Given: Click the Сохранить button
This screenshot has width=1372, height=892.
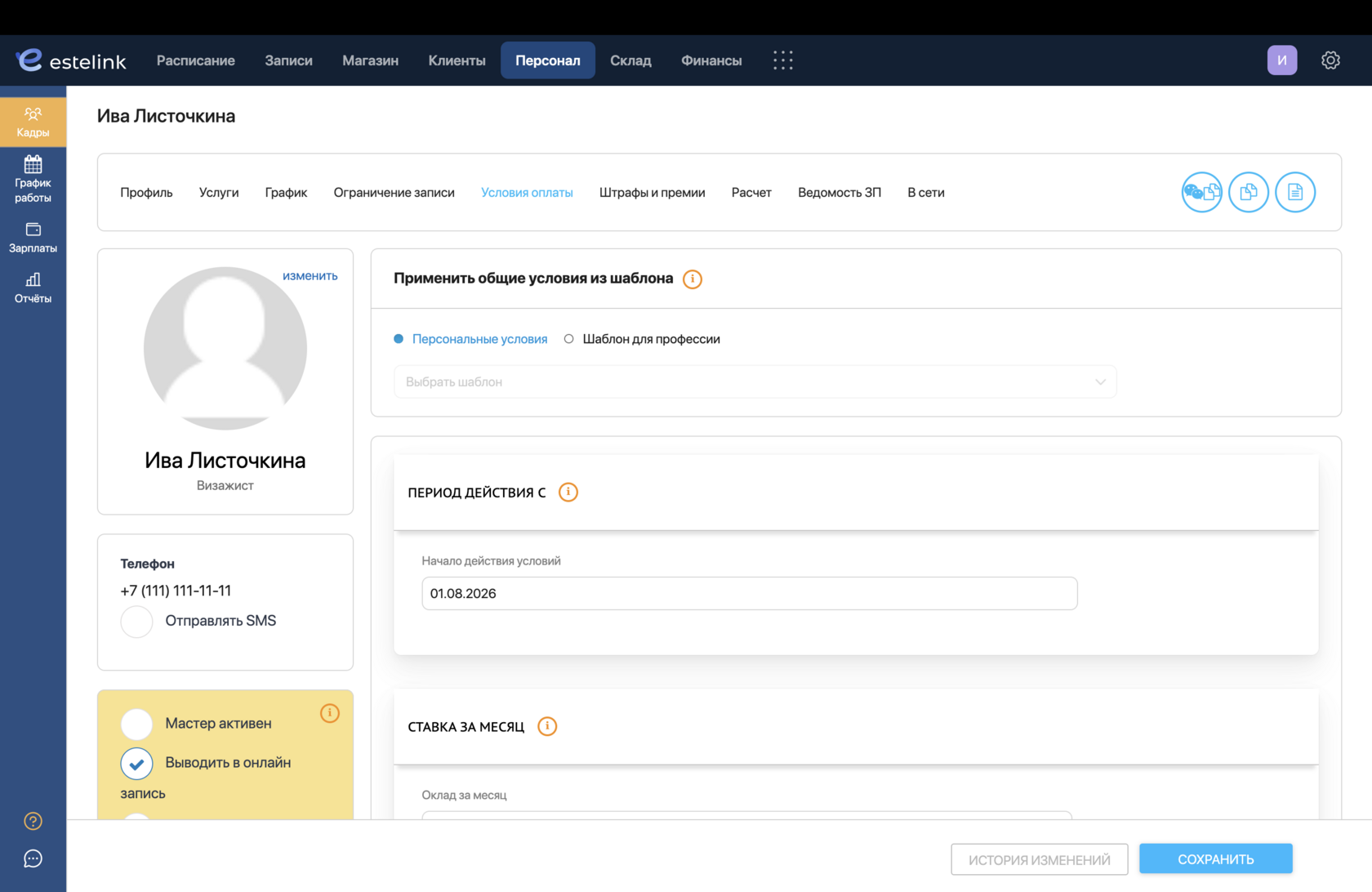Looking at the screenshot, I should coord(1215,859).
